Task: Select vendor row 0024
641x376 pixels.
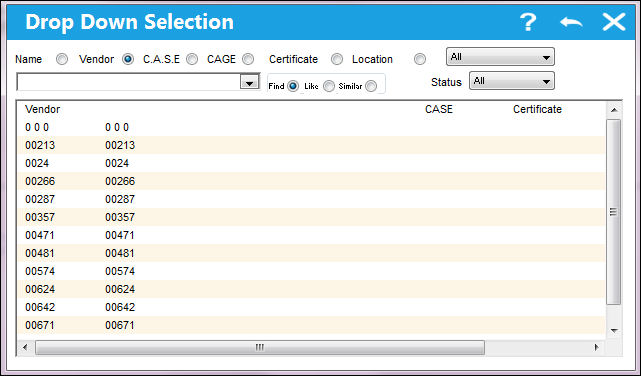Action: (311, 163)
